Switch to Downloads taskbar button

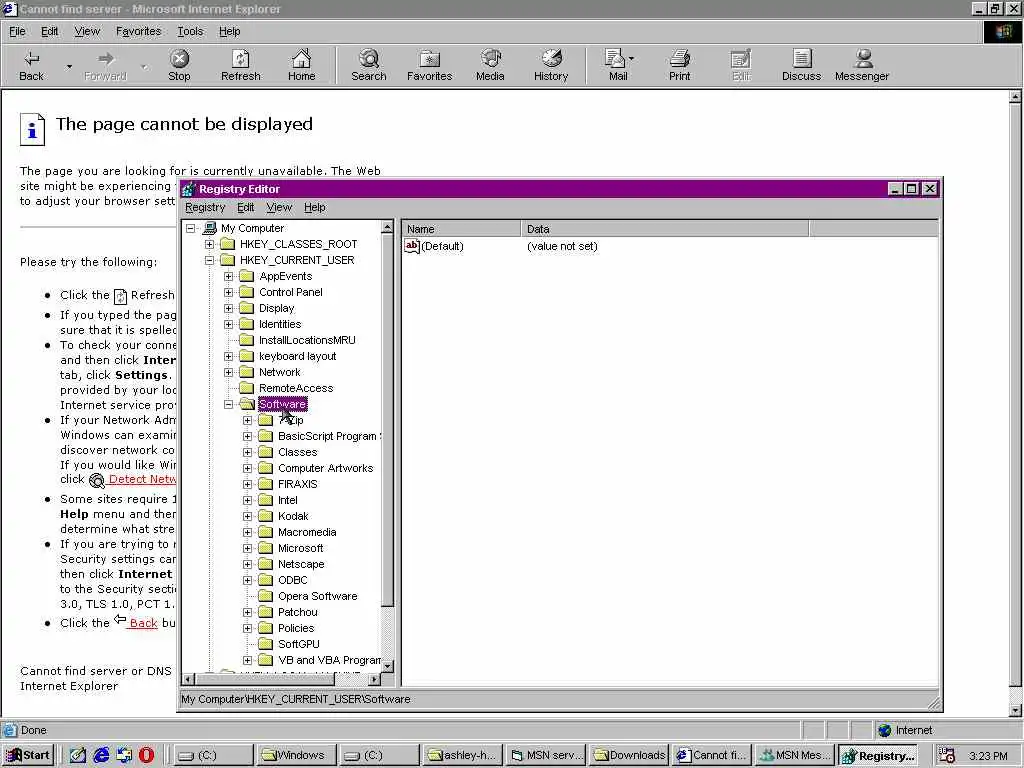pos(630,755)
